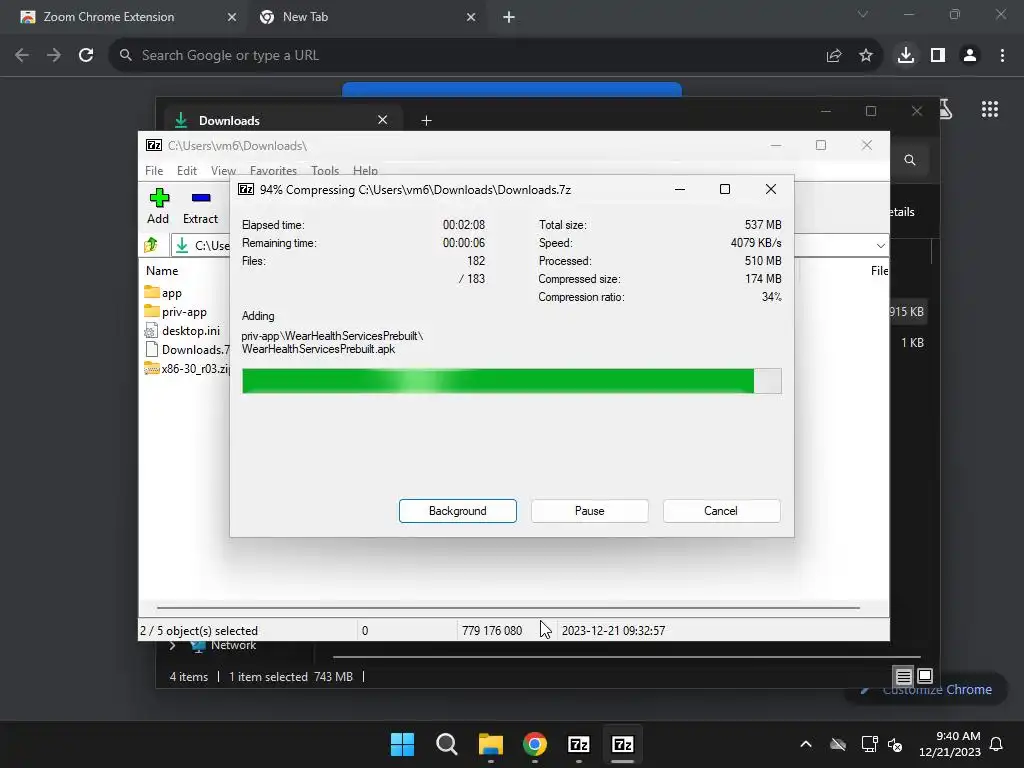Select the x86-30_r03.zip archive
The image size is (1024, 768).
[x=187, y=368]
